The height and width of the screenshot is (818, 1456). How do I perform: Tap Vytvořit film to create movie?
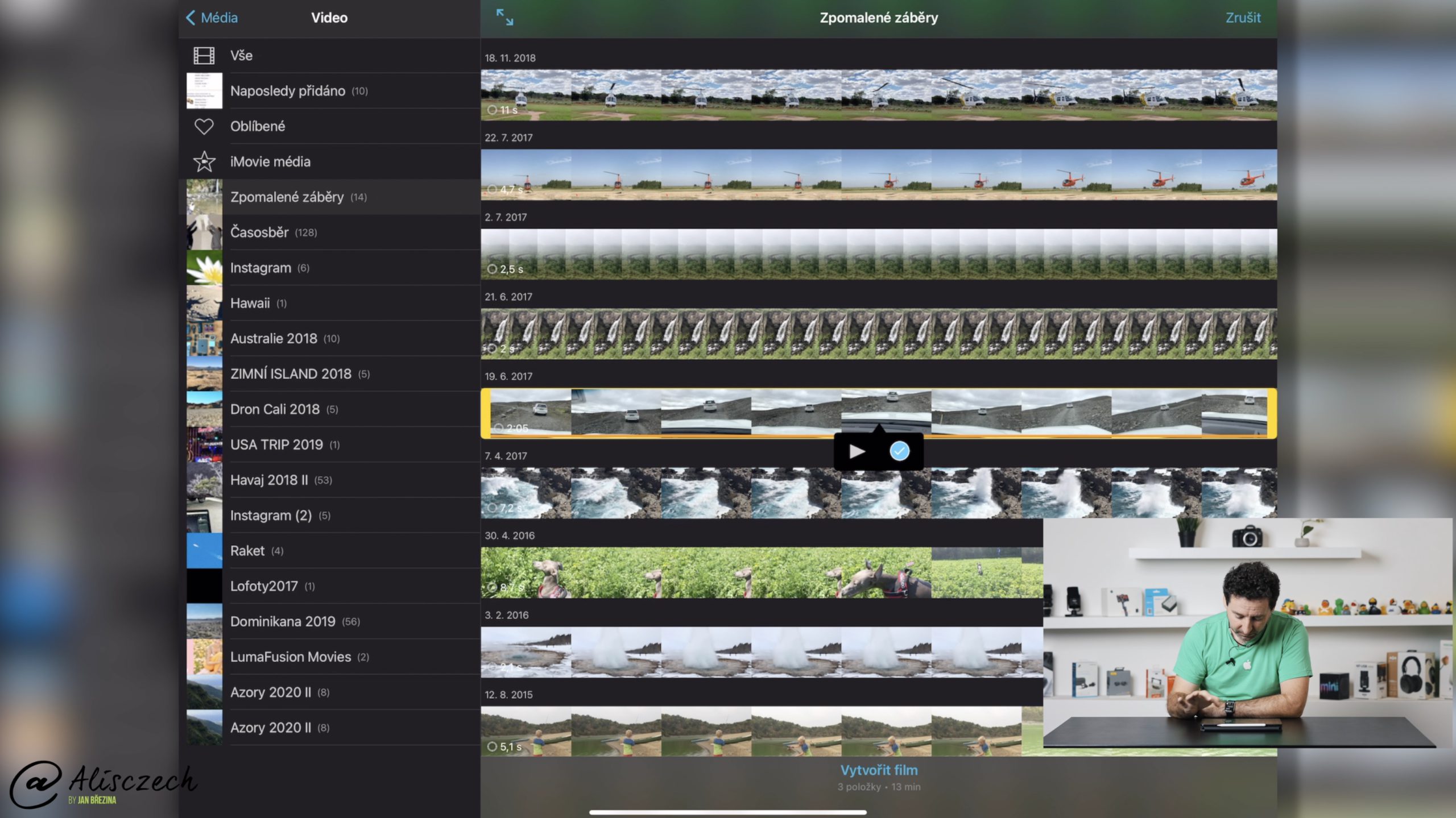click(x=879, y=770)
